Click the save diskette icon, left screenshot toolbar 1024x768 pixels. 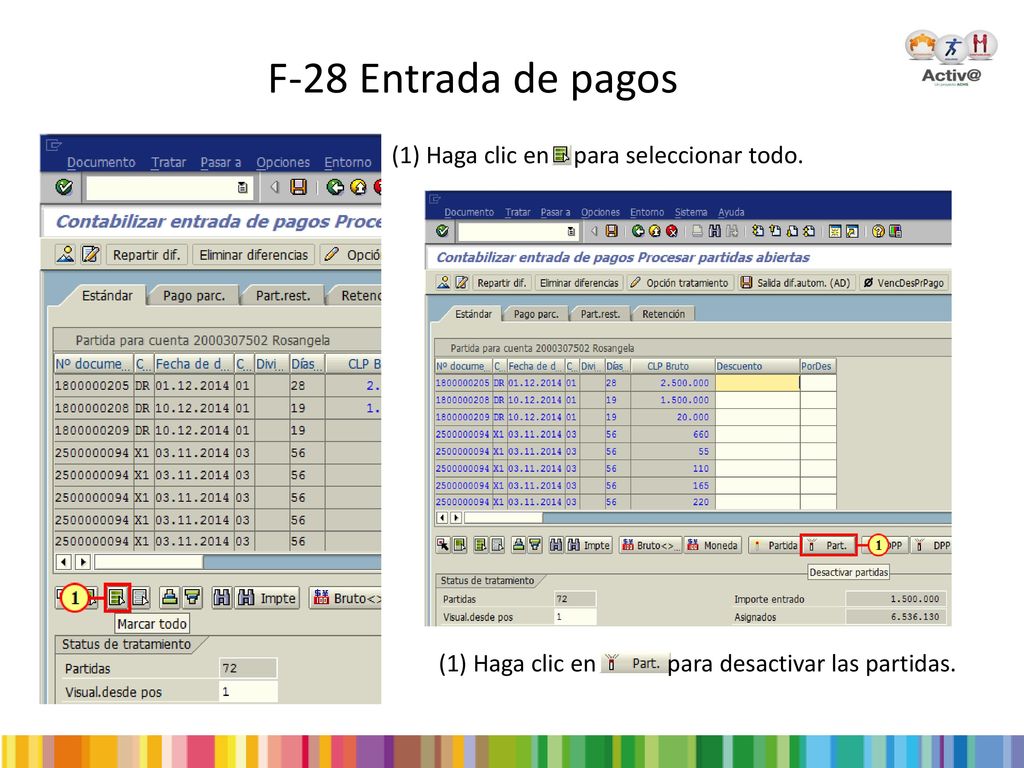298,187
